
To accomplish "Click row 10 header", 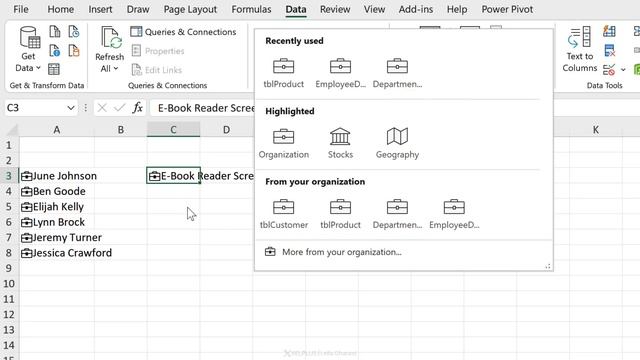I will click(9, 284).
